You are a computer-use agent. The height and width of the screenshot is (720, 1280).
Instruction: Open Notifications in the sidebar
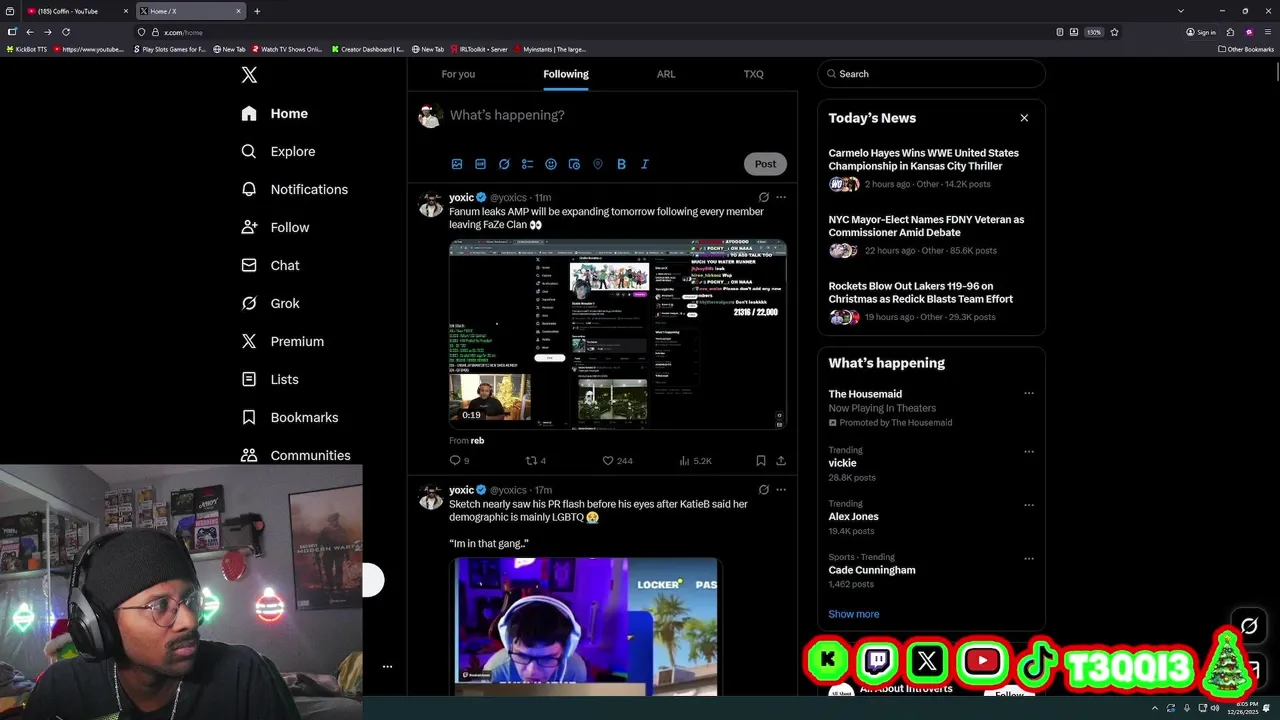294,189
